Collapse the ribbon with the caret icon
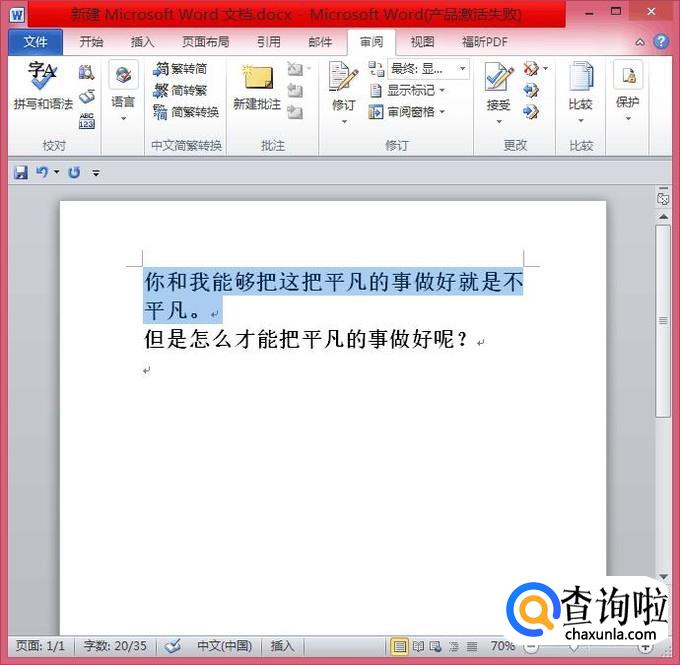Screen dimensions: 680x665 pos(640,42)
